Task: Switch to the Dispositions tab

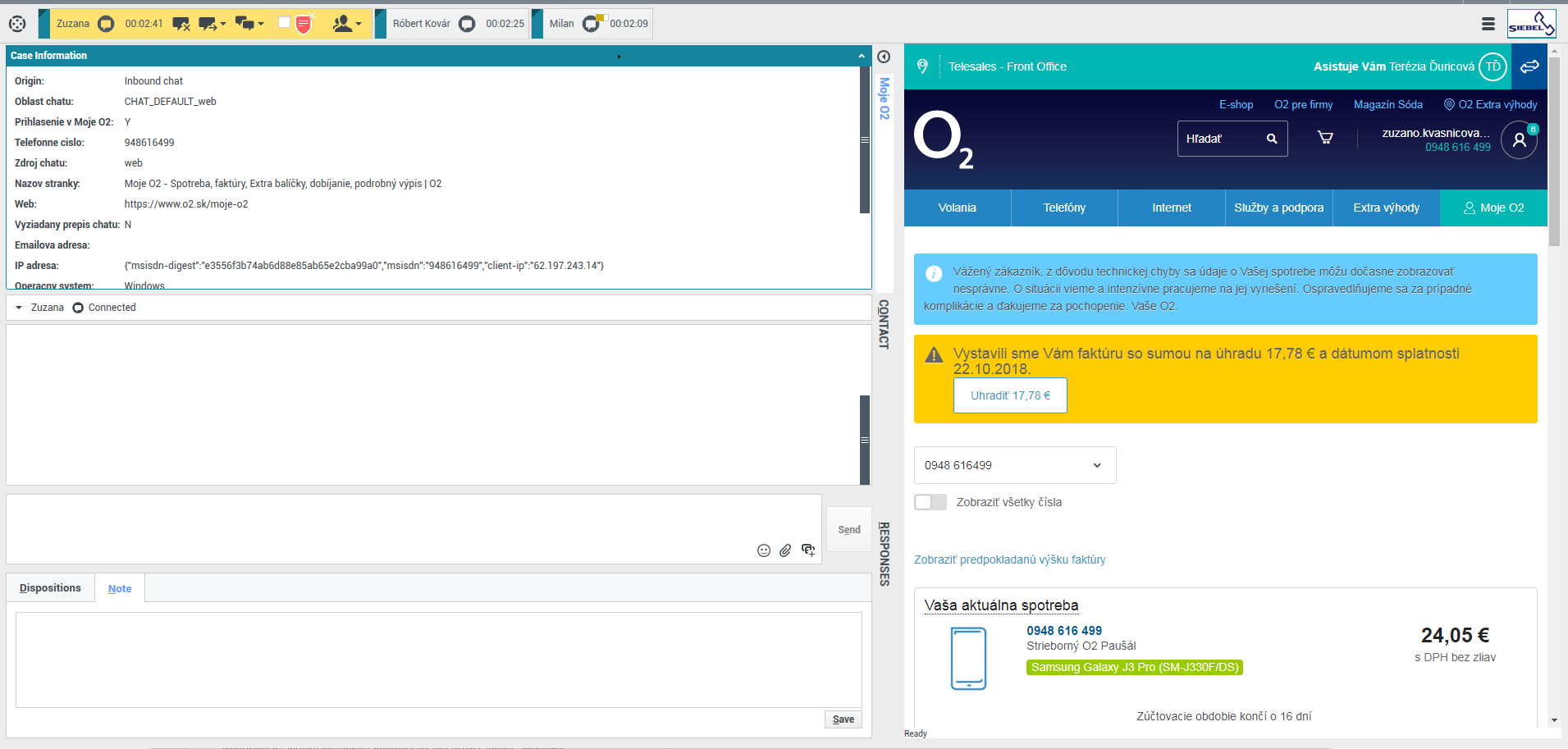Action: pos(49,587)
